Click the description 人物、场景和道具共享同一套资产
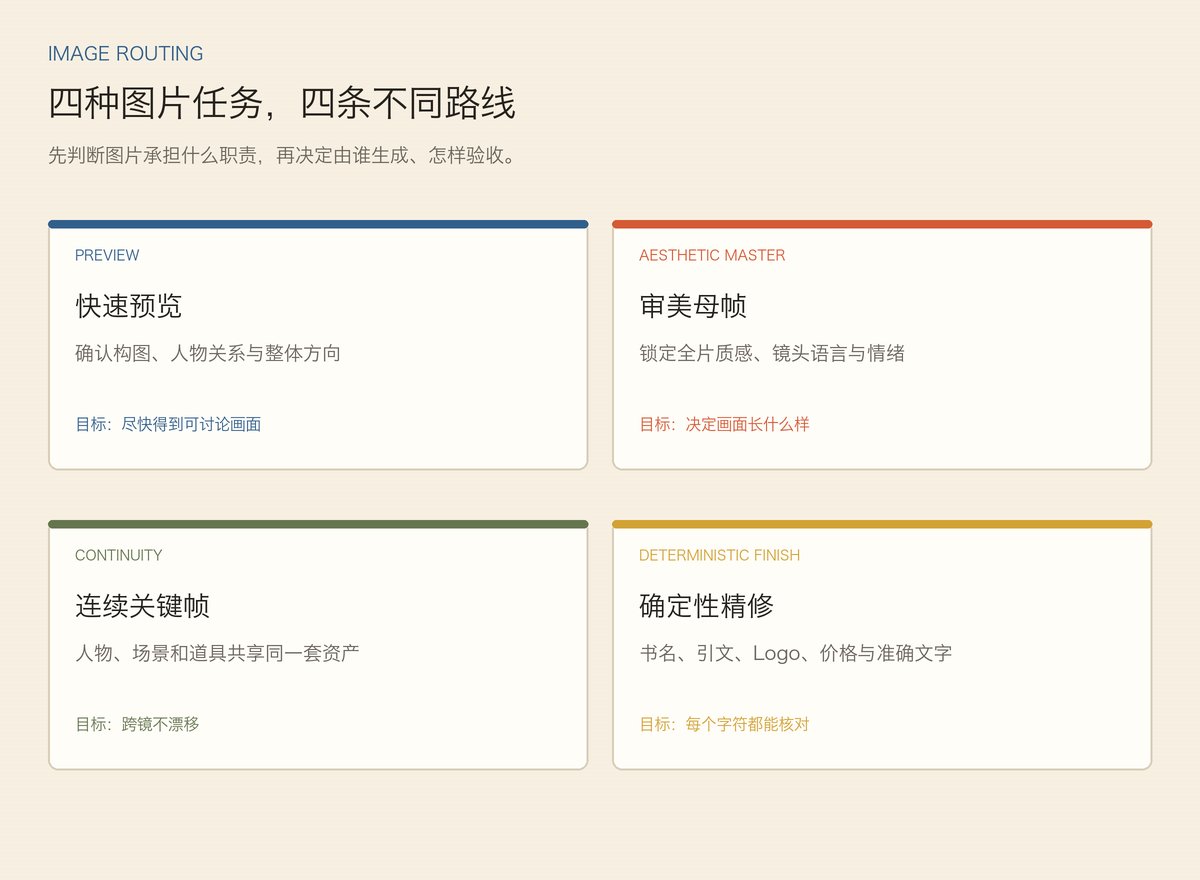 pyautogui.click(x=218, y=653)
